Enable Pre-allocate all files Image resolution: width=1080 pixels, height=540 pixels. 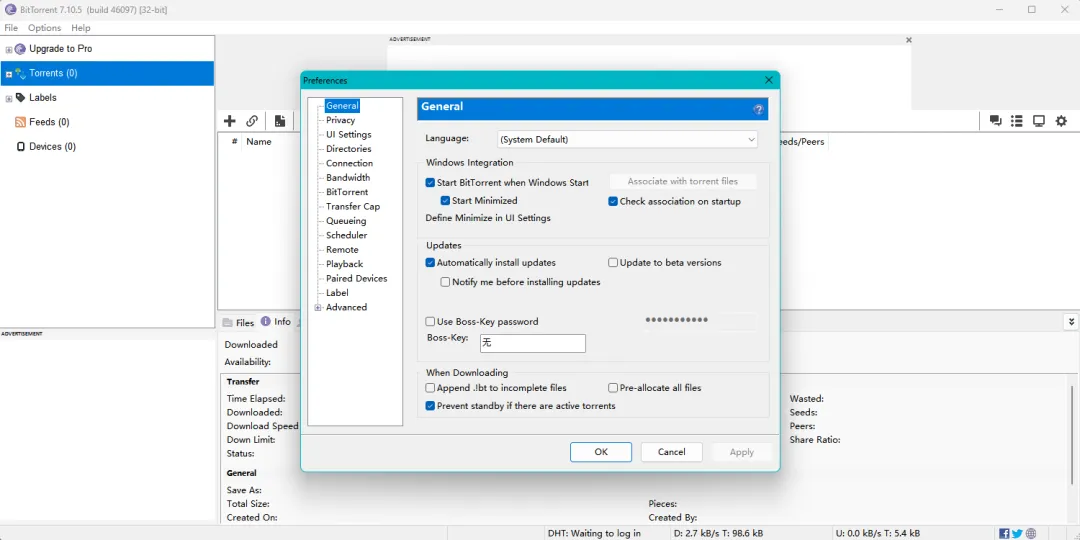613,388
